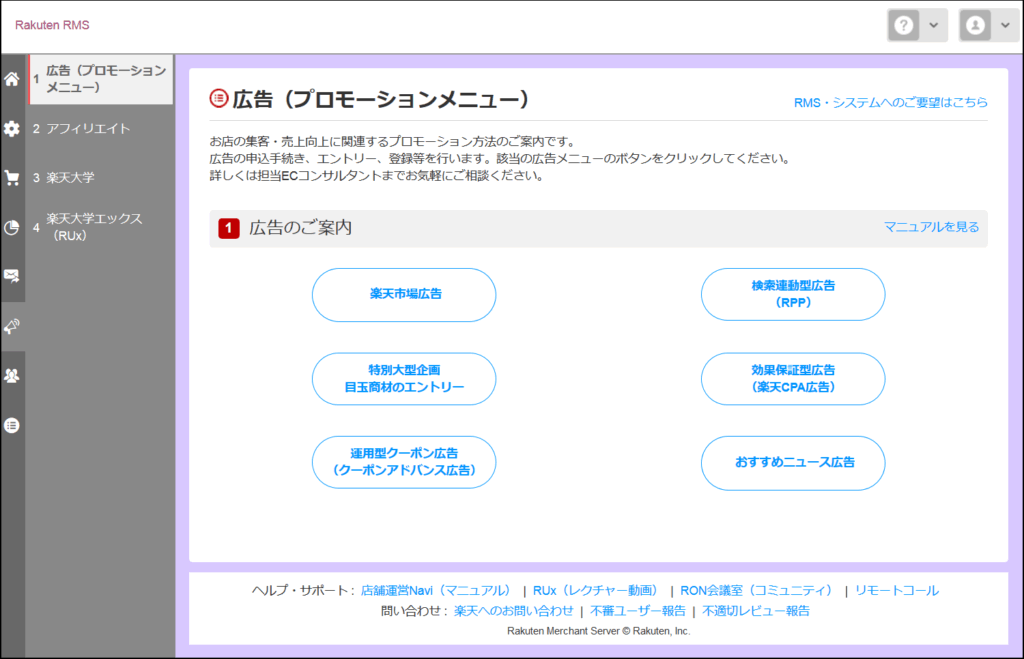This screenshot has width=1024, height=659.
Task: Open the list menu sidebar icon
Action: [x=12, y=425]
